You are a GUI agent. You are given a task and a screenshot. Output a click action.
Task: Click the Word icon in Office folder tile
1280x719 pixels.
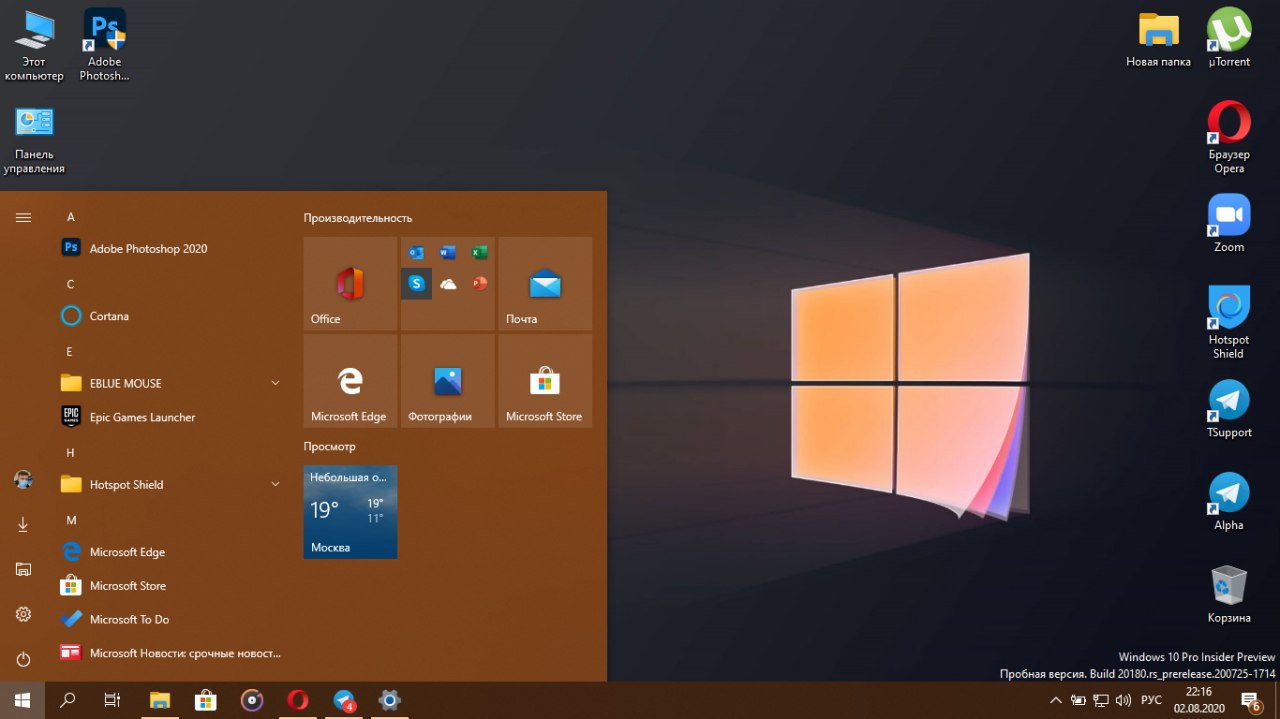pos(448,253)
